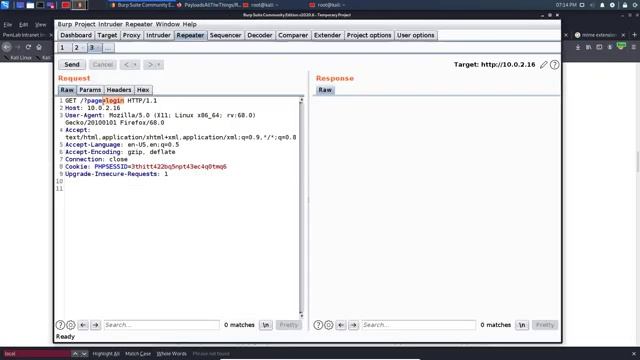Open history forward dropdown arrow
This screenshot has height=360, width=640.
tap(153, 64)
